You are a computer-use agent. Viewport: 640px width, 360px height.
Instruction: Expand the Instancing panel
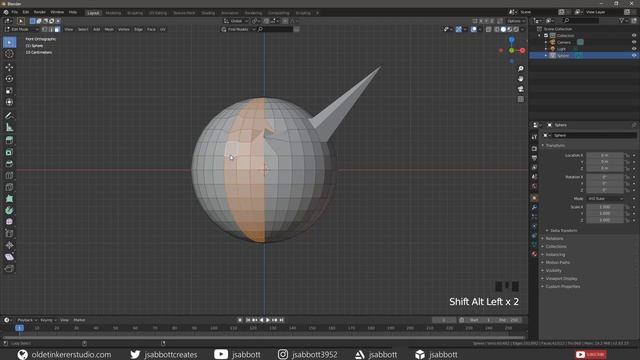[555, 255]
